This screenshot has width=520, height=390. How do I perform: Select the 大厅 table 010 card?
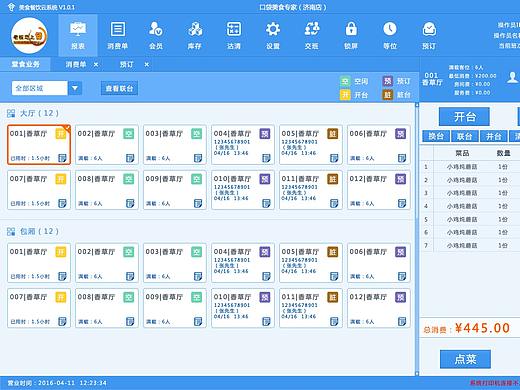(x=243, y=190)
